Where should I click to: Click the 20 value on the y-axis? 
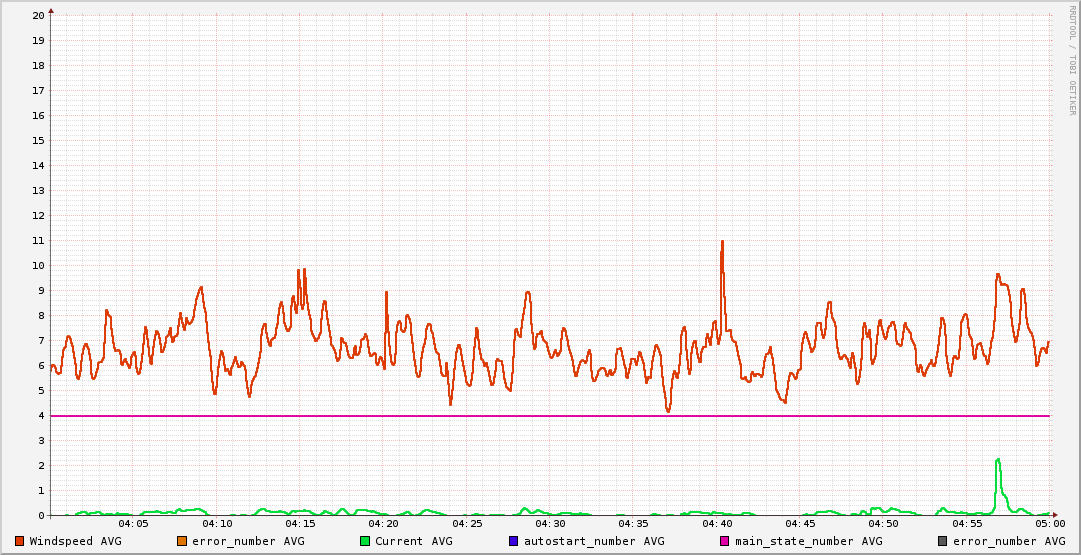tap(38, 15)
